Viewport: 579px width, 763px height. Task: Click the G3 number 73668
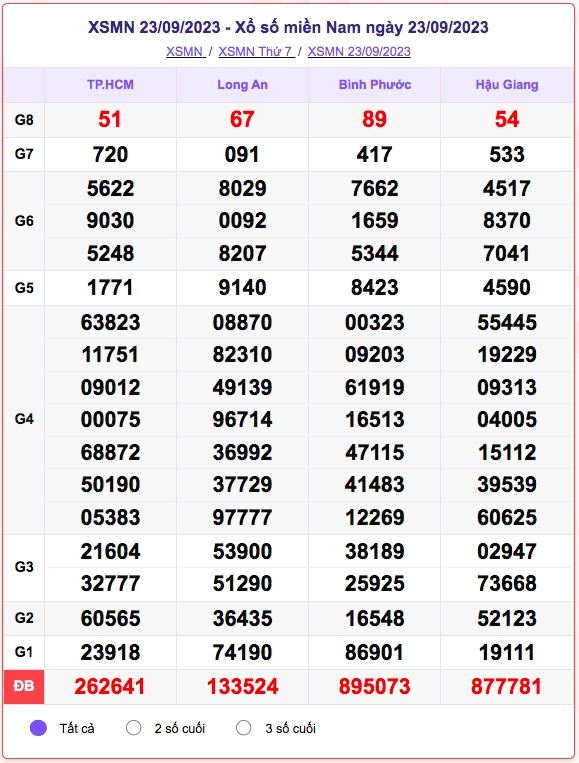[507, 583]
